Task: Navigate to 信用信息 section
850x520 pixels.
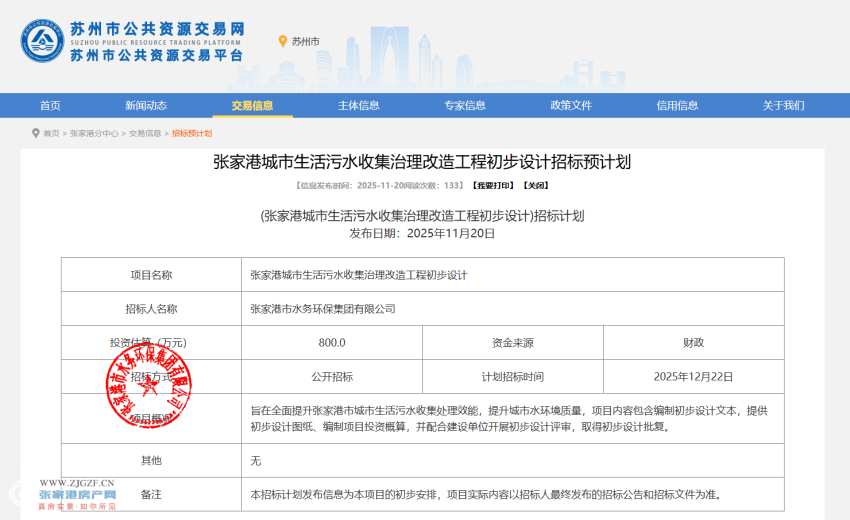Action: coord(677,105)
